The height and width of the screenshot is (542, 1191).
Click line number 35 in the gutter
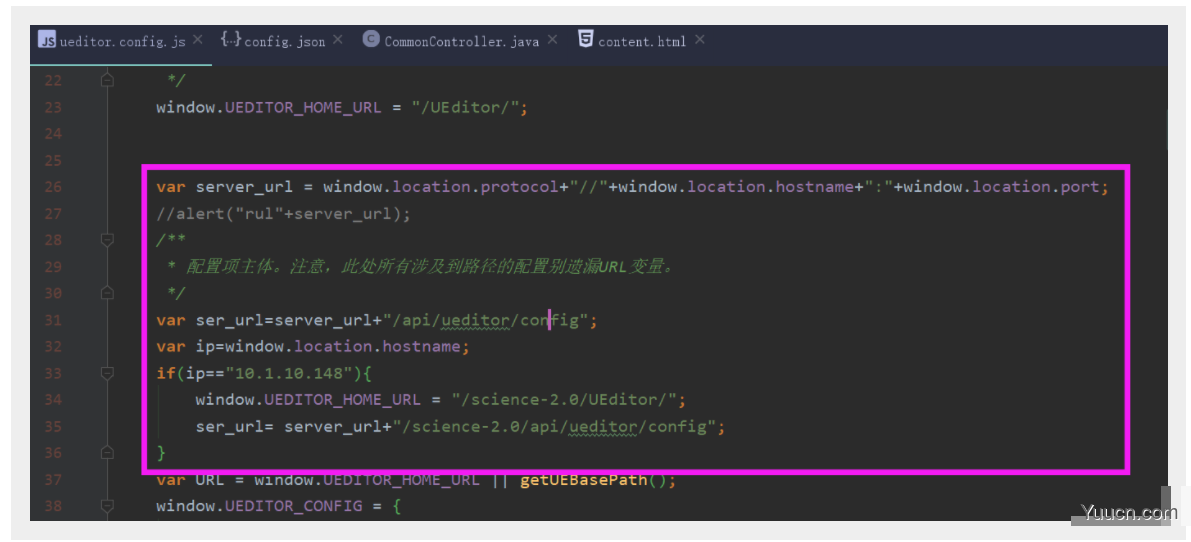(52, 427)
